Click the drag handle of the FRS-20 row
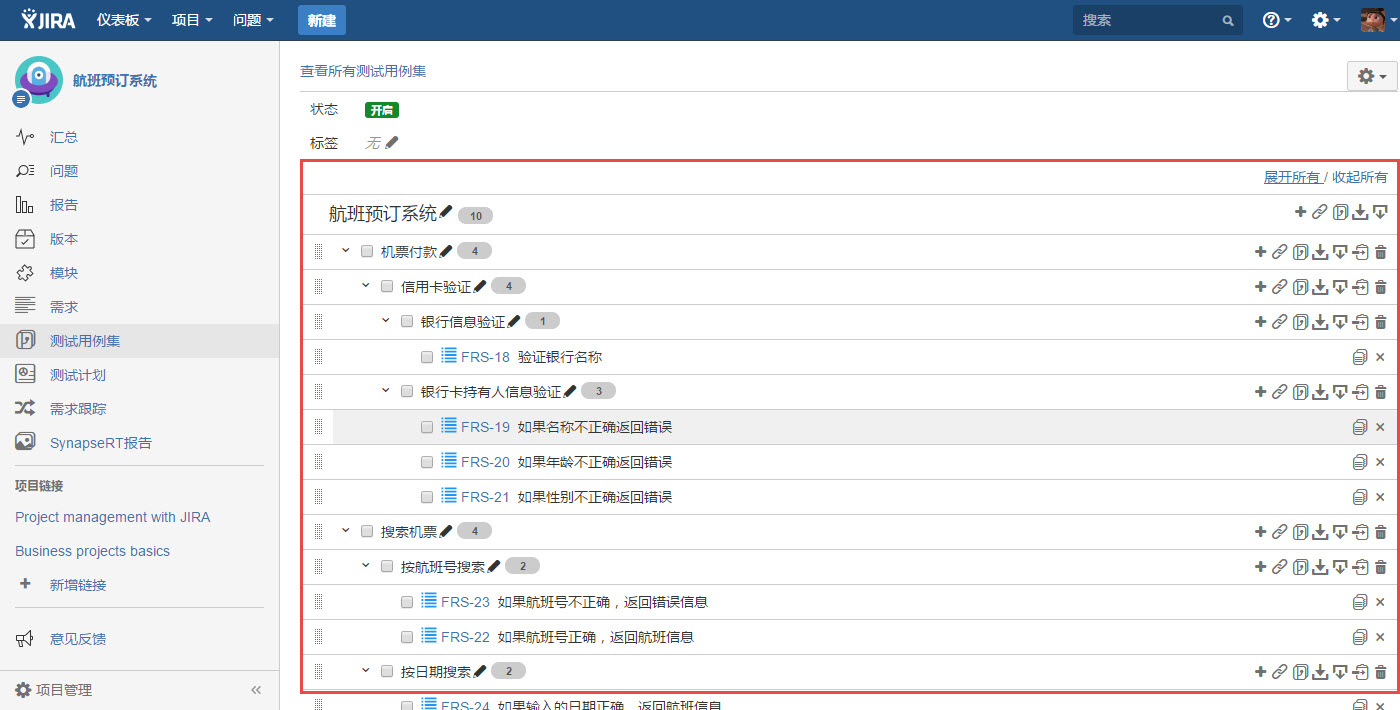The width and height of the screenshot is (1400, 710). click(319, 462)
